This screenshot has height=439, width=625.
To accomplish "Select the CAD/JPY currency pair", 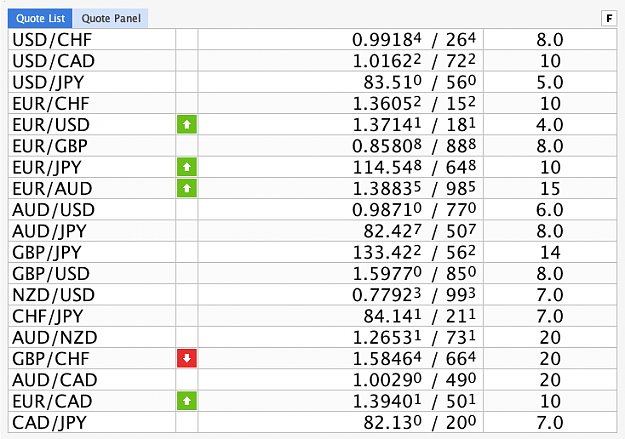I will click(49, 423).
